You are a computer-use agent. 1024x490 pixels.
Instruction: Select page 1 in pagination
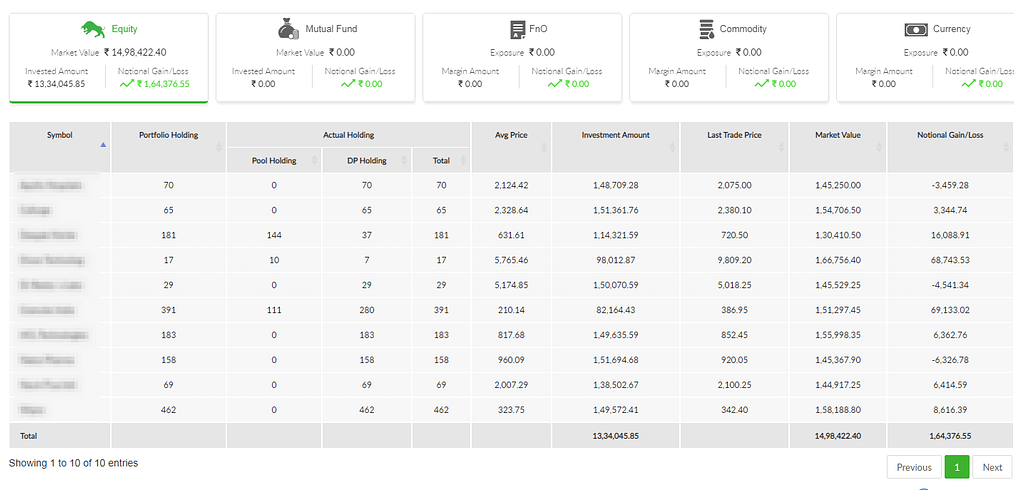[x=957, y=467]
